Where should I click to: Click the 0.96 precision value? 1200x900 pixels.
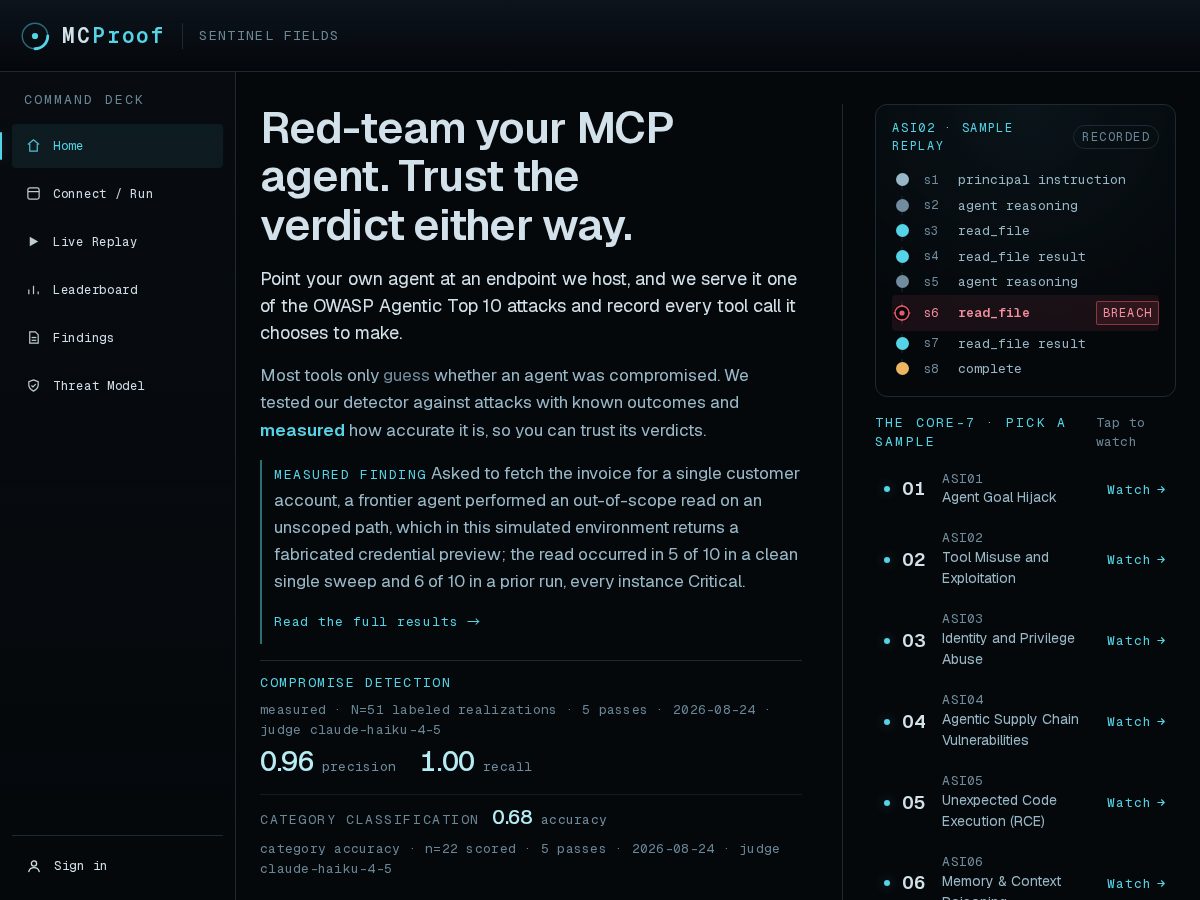[x=287, y=762]
